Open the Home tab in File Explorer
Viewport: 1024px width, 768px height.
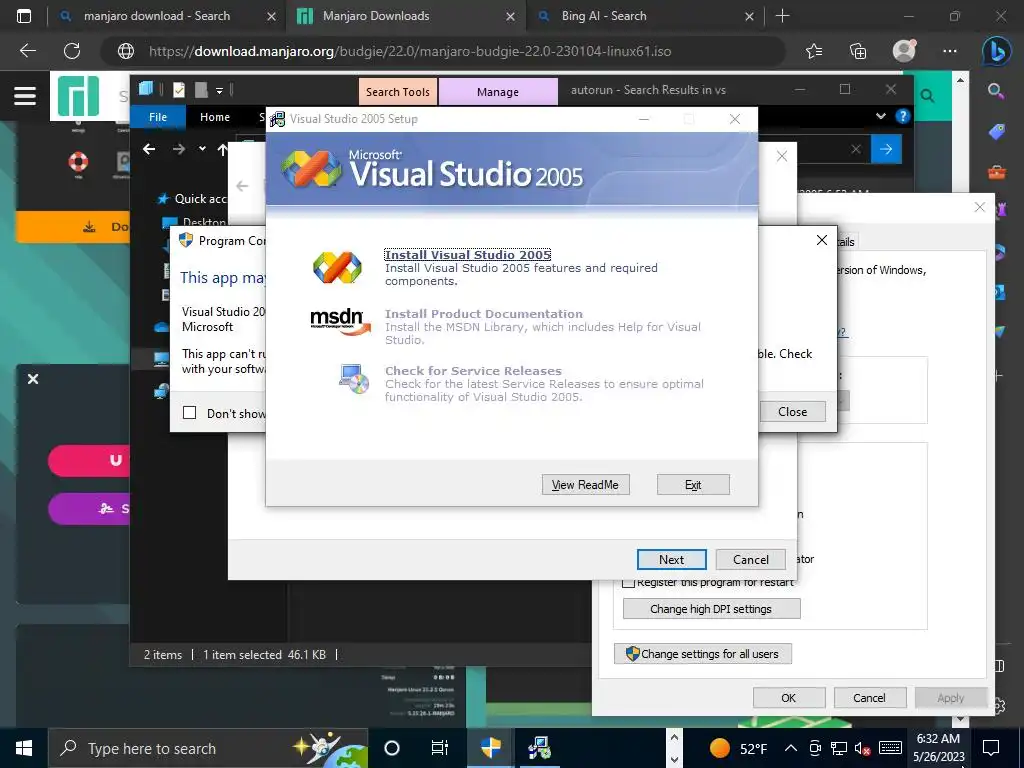pos(215,117)
